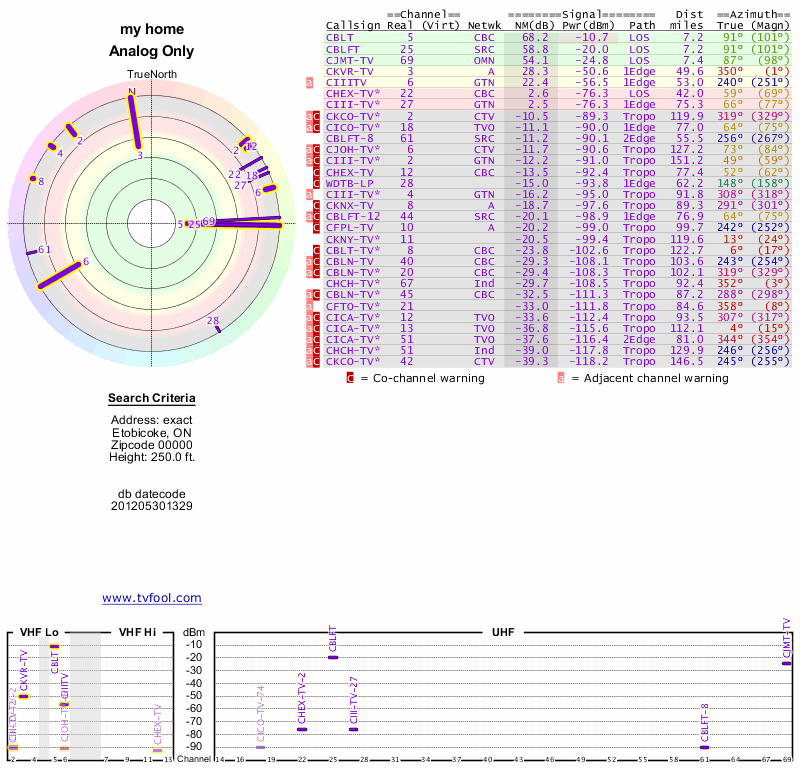Click the co-channel warning icon beside WDTB-LP

[x=315, y=183]
